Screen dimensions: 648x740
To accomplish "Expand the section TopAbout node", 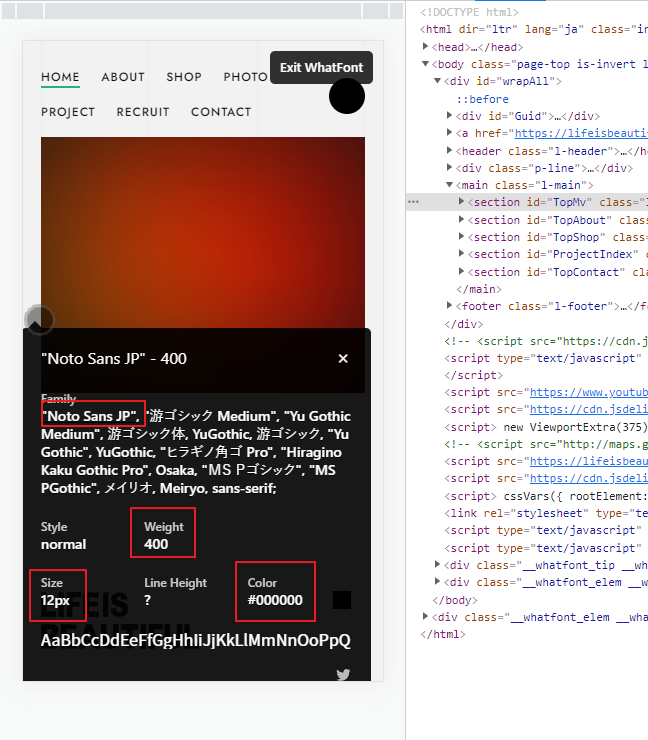I will pos(462,219).
